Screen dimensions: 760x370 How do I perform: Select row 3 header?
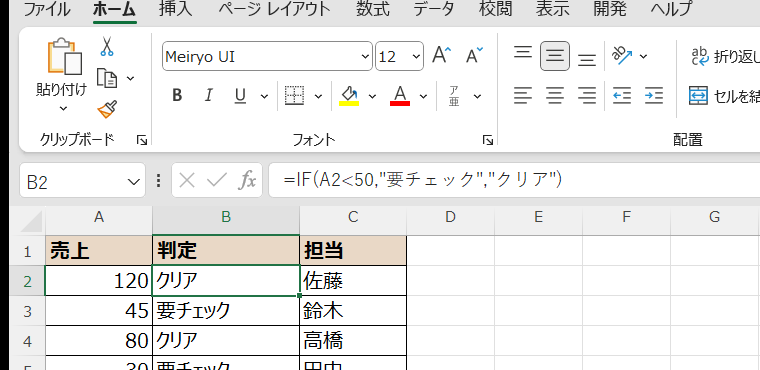28,311
